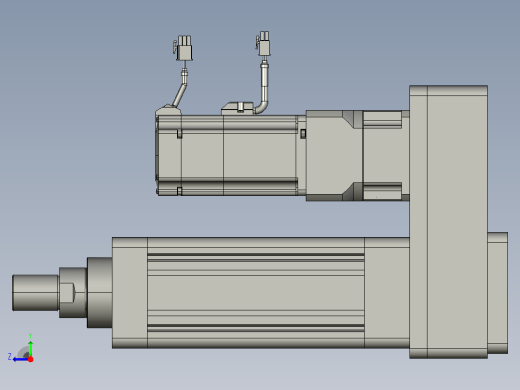Click the rod nut with hex flat
Screen dimensions: 520x390
click(x=73, y=292)
